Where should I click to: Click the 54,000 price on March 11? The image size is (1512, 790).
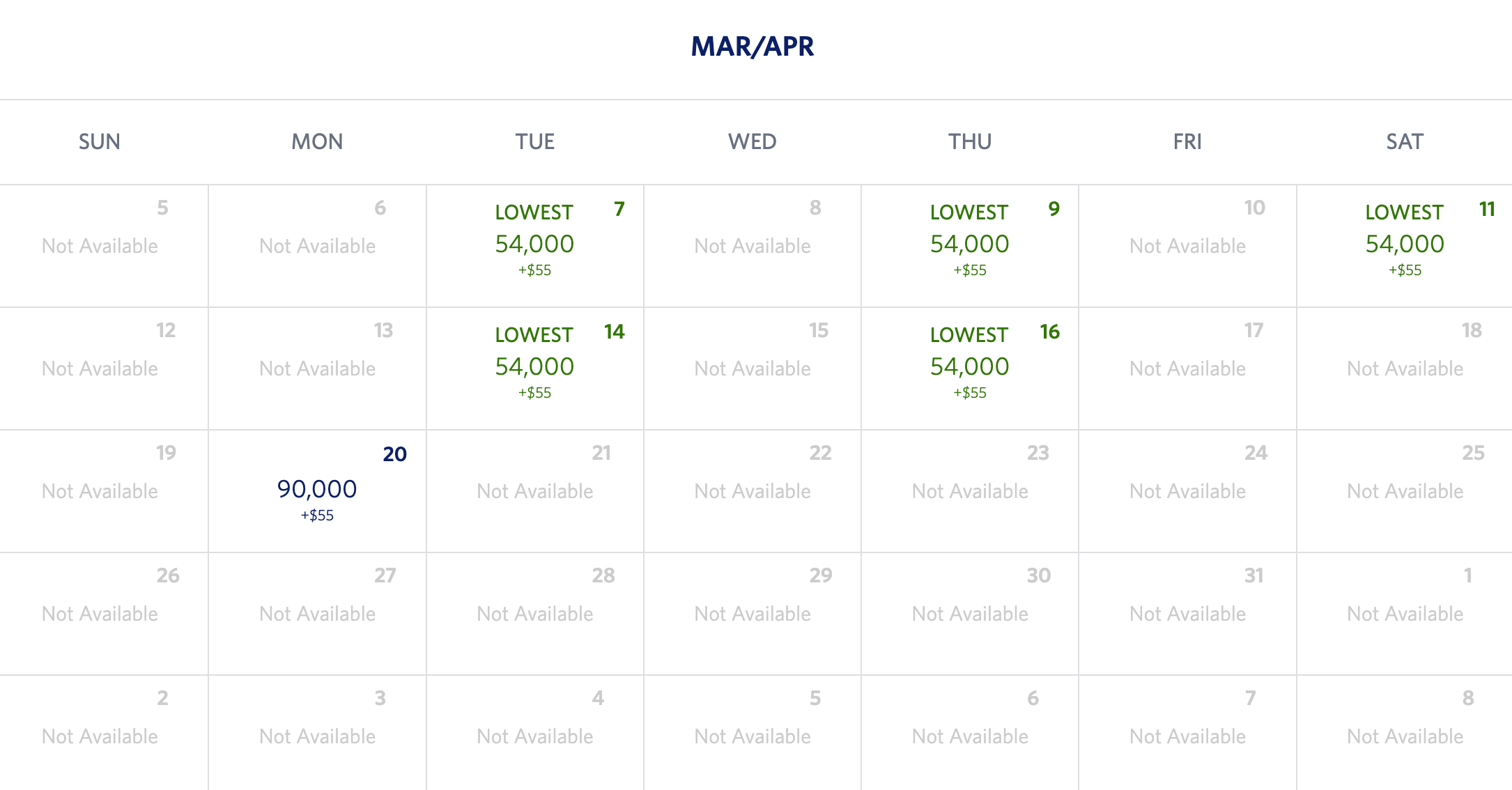(x=1403, y=244)
